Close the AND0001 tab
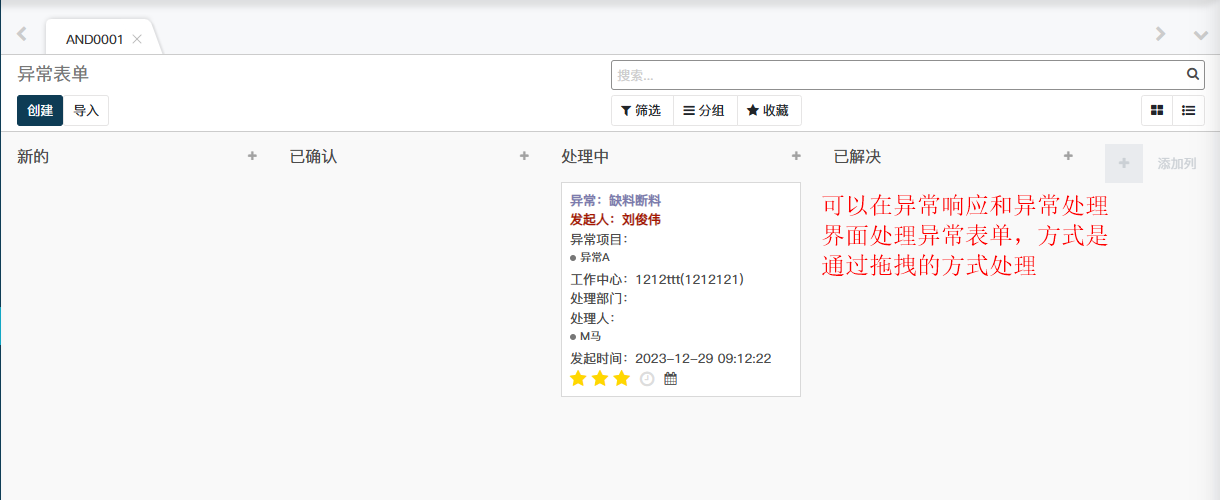 click(137, 39)
